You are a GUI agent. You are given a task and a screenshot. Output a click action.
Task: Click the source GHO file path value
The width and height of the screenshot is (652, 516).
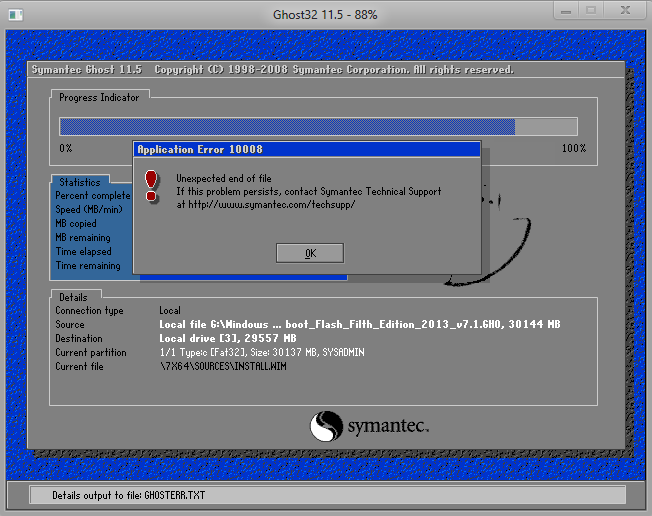(x=360, y=324)
